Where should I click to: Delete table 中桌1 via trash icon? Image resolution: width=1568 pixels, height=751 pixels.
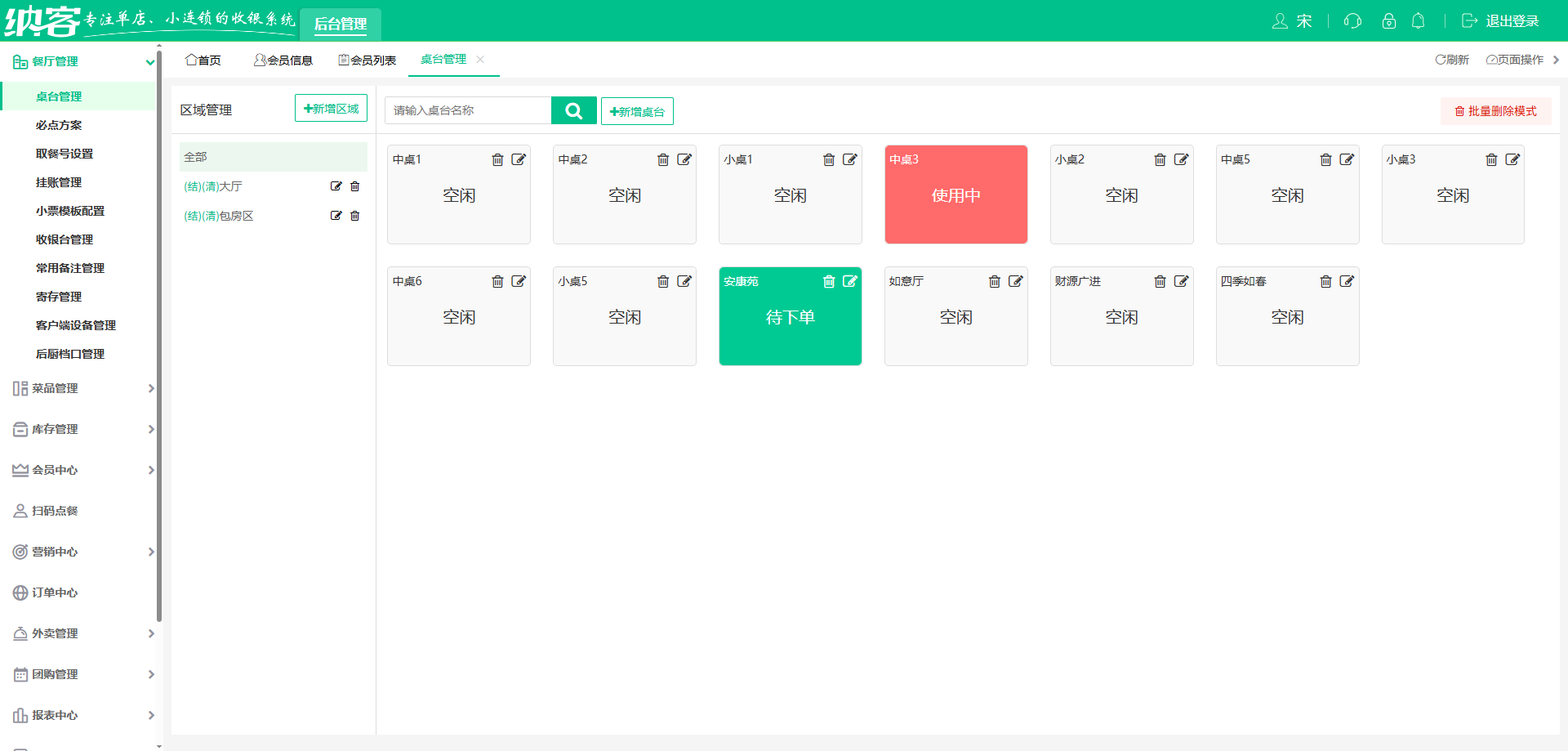click(497, 159)
